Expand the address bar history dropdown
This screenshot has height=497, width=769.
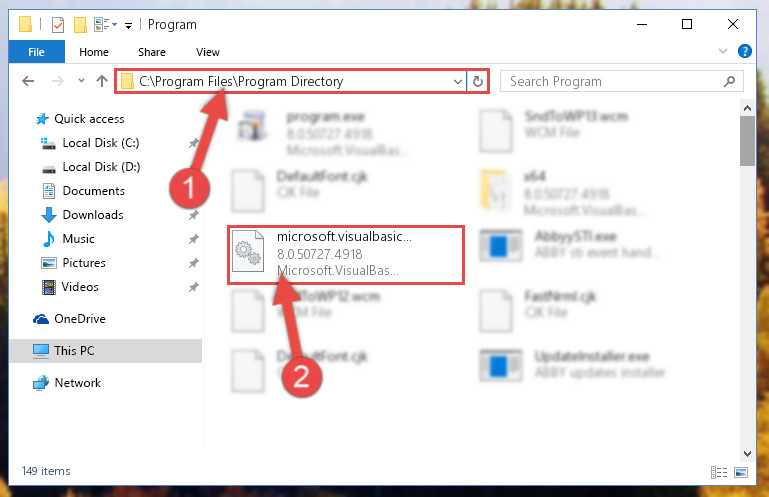click(x=458, y=81)
